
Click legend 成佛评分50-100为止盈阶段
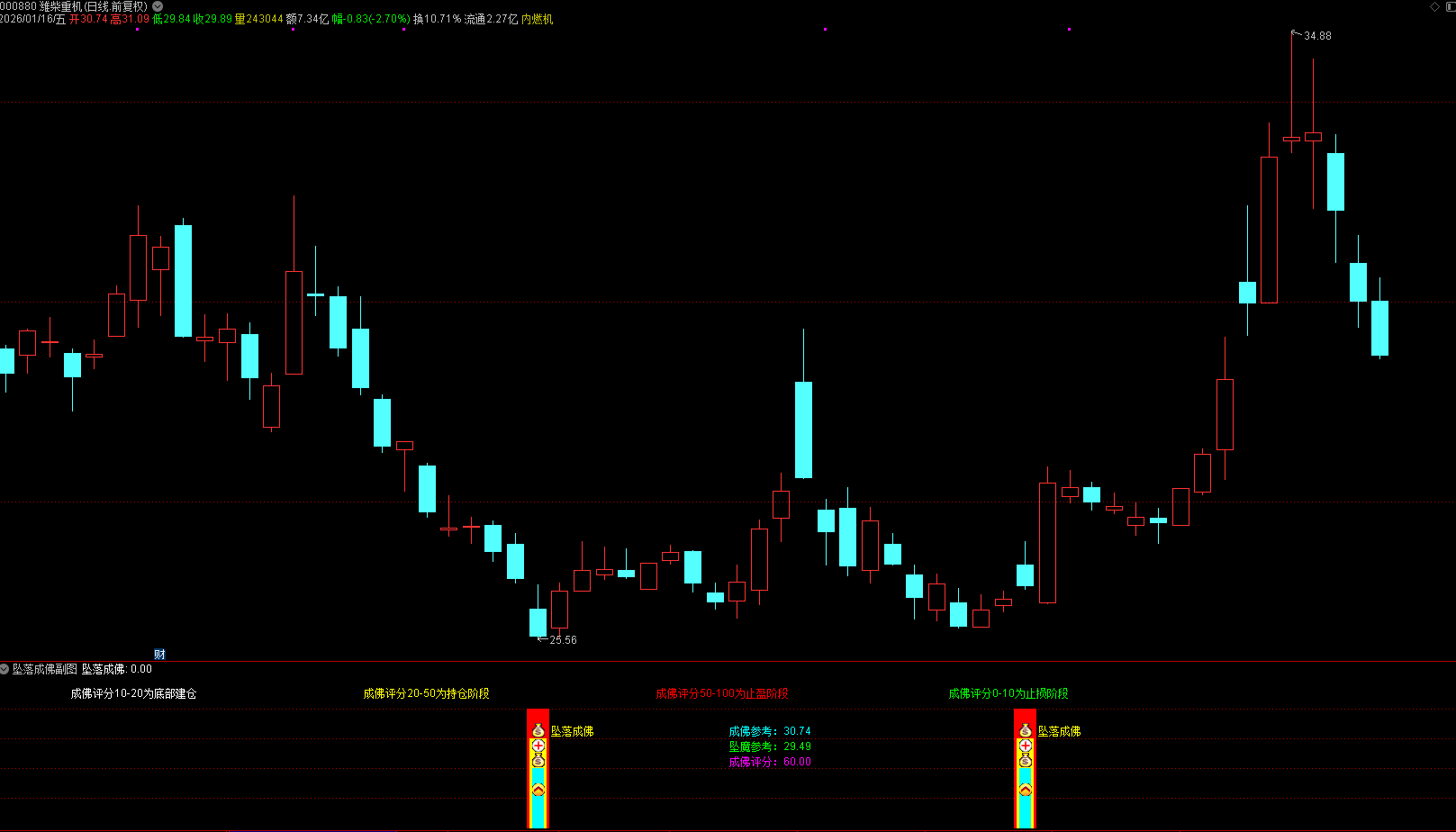[722, 693]
